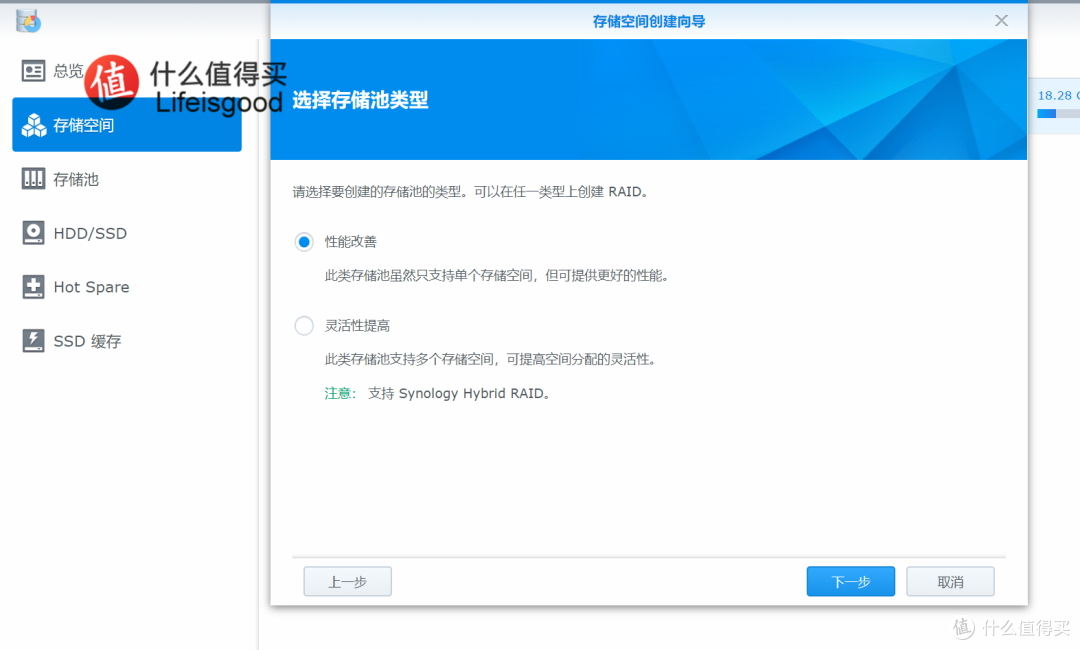Click the 存储空间 cubes icon
The height and width of the screenshot is (650, 1080).
tap(33, 125)
